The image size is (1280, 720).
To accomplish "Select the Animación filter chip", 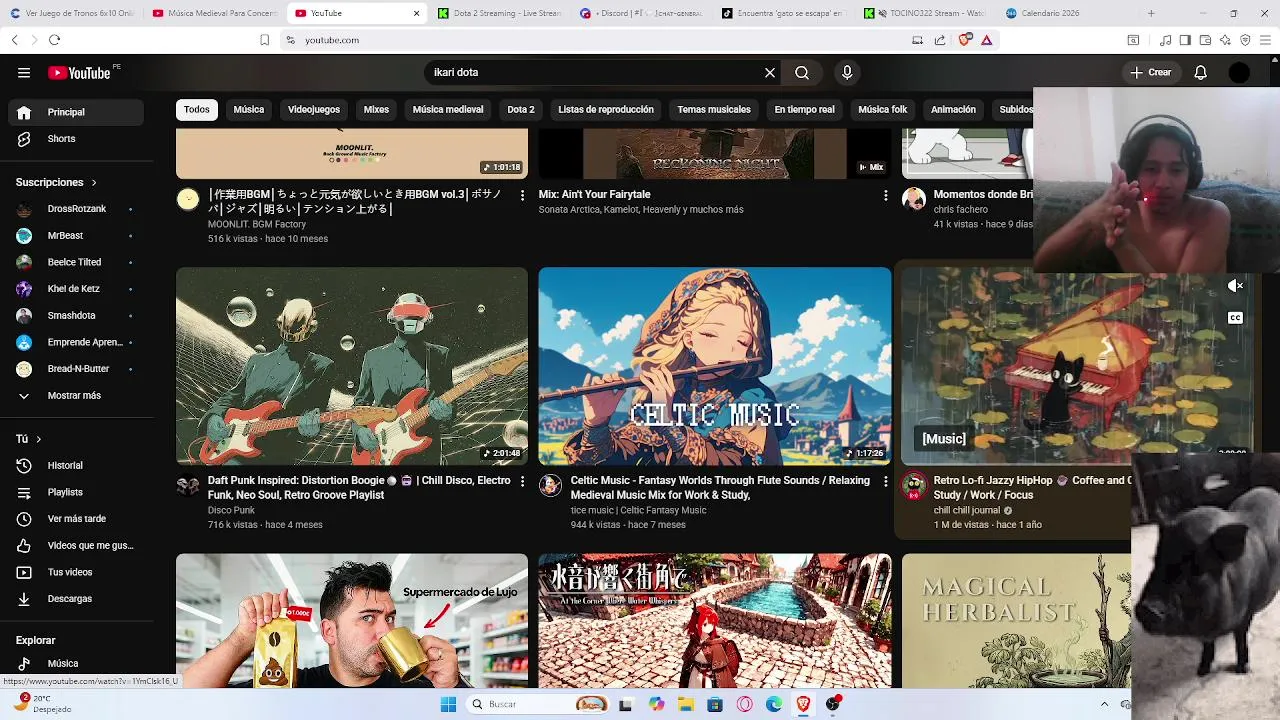I will click(953, 109).
